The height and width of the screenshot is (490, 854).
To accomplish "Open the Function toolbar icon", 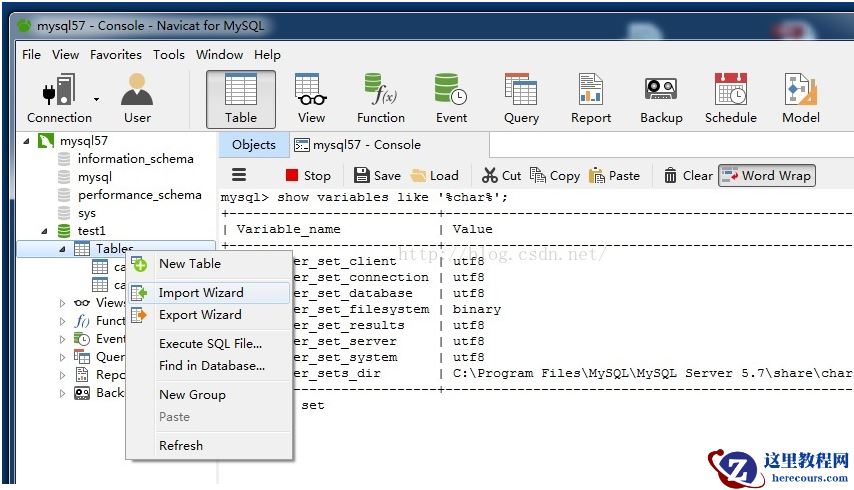I will 381,99.
